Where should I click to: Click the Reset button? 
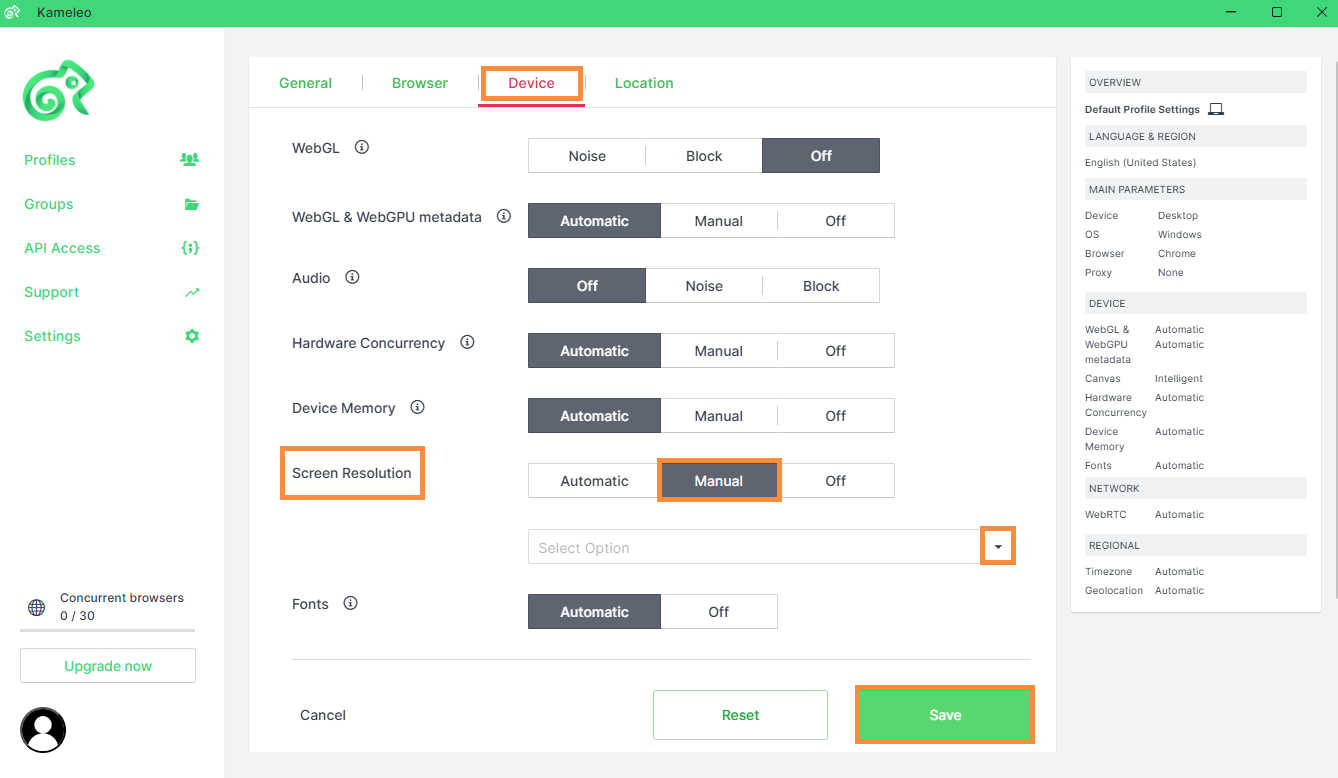pyautogui.click(x=740, y=715)
